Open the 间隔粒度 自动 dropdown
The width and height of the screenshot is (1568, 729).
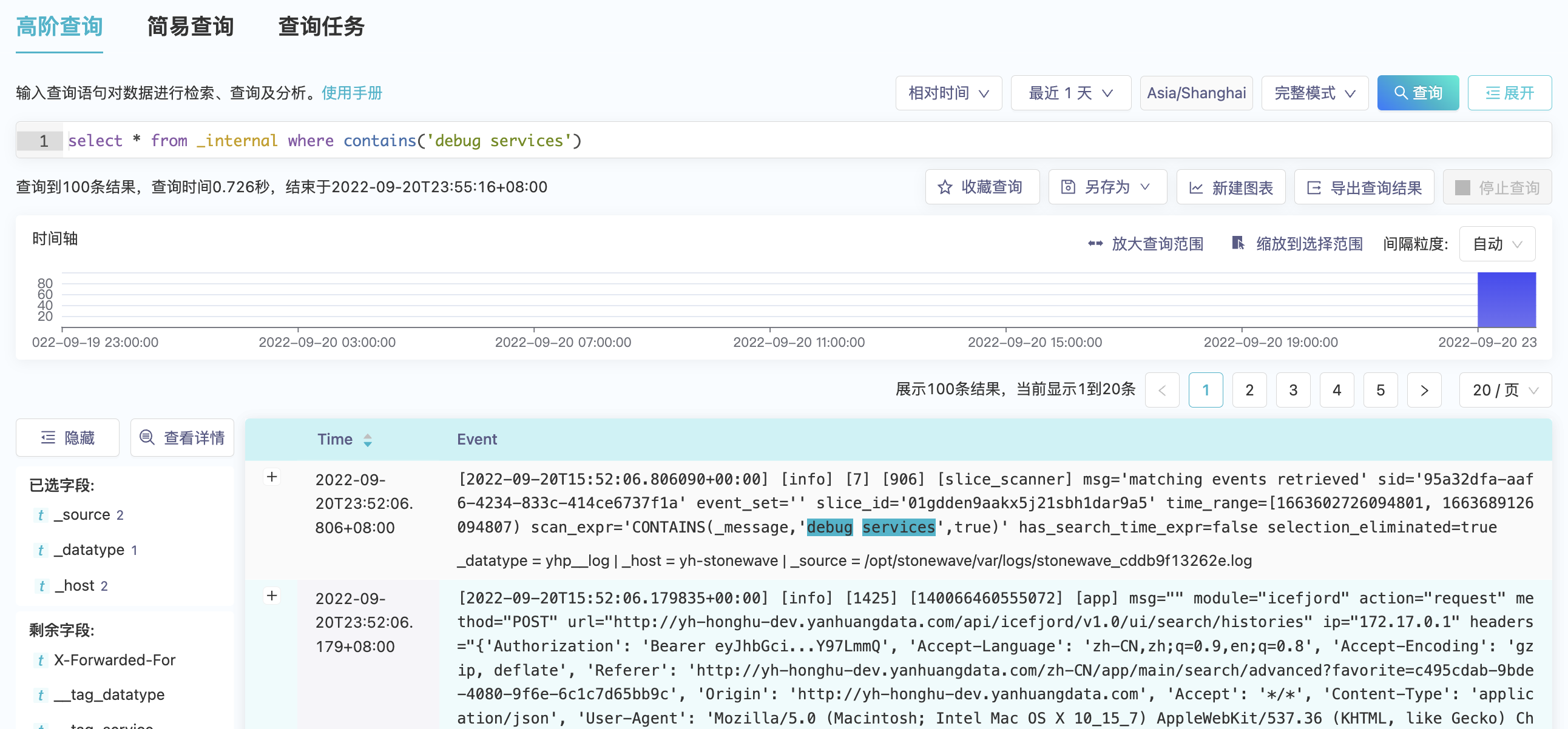pyautogui.click(x=1497, y=244)
